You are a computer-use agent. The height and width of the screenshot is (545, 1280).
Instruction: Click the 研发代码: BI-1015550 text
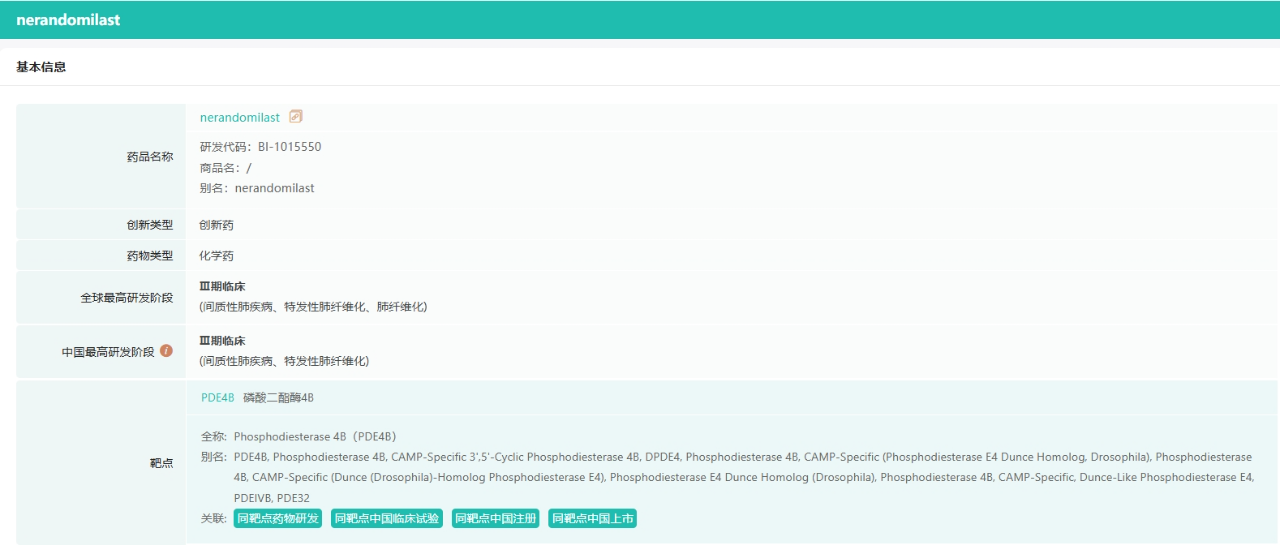tap(260, 147)
